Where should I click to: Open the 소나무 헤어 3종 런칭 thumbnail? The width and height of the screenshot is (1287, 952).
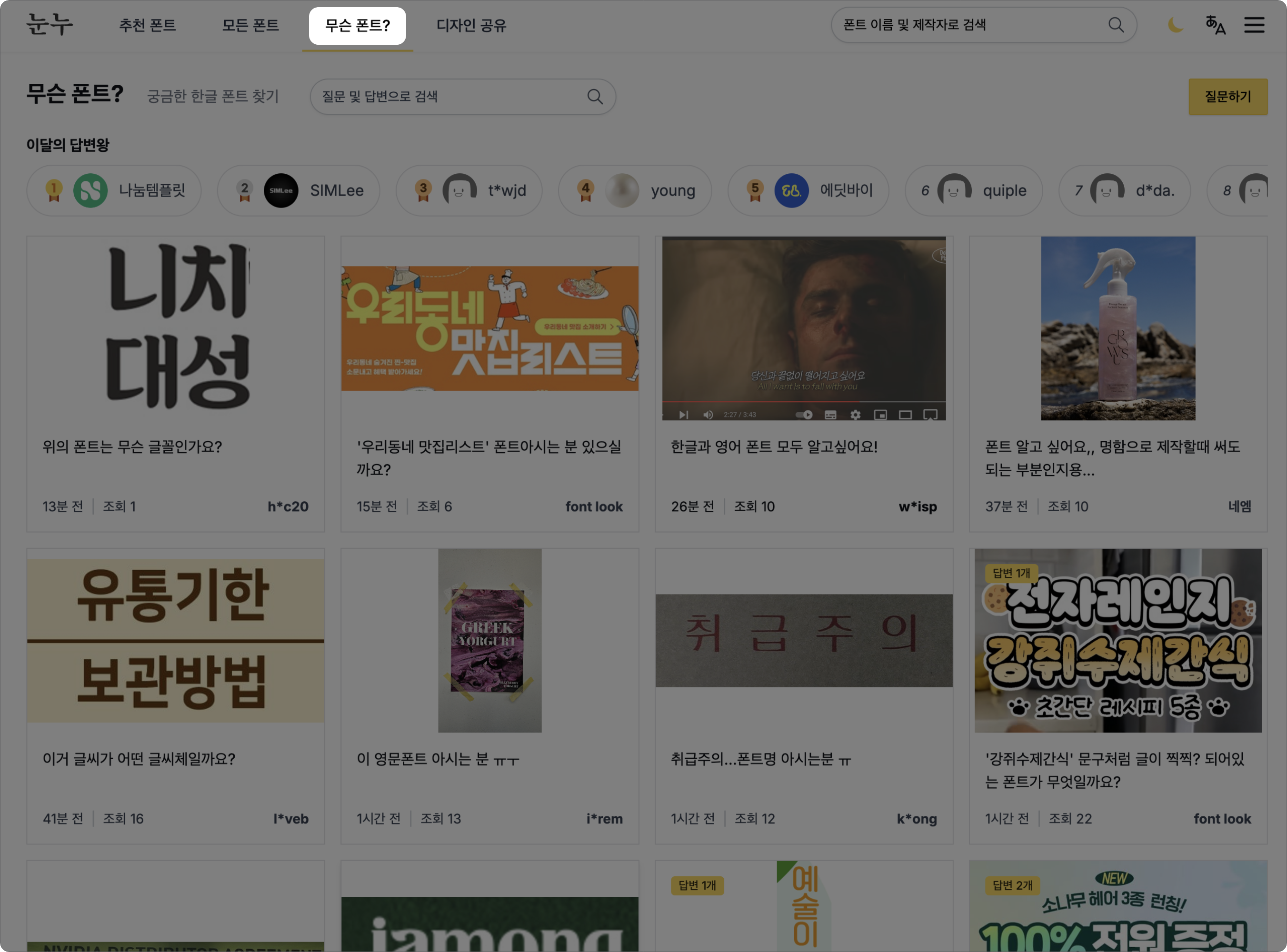pos(1118,906)
